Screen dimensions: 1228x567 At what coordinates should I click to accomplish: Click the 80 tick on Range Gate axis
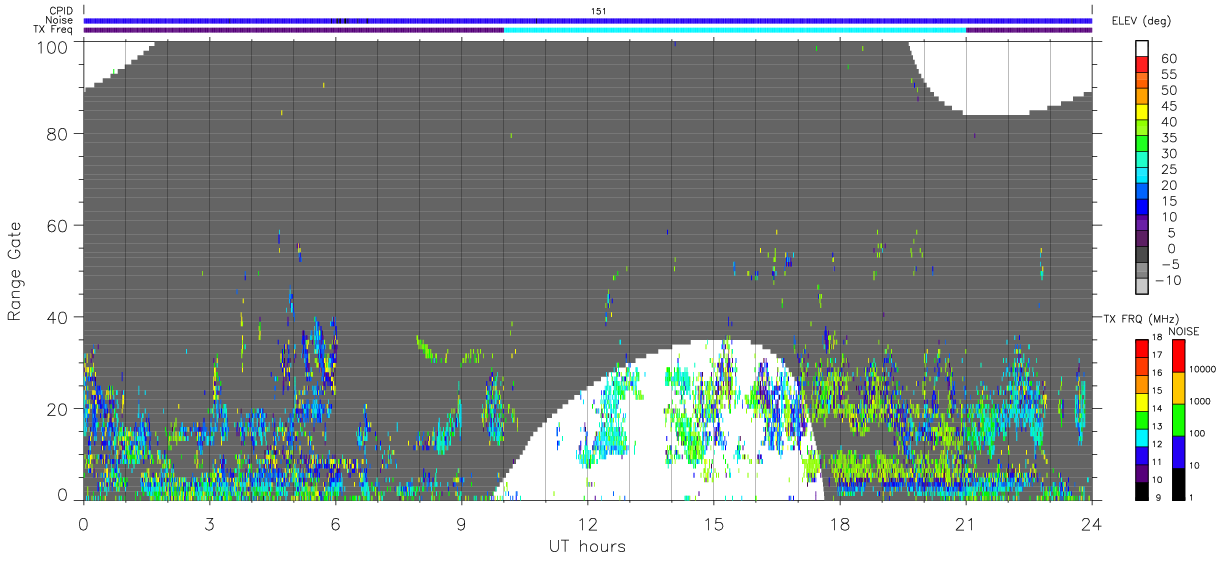click(x=59, y=133)
